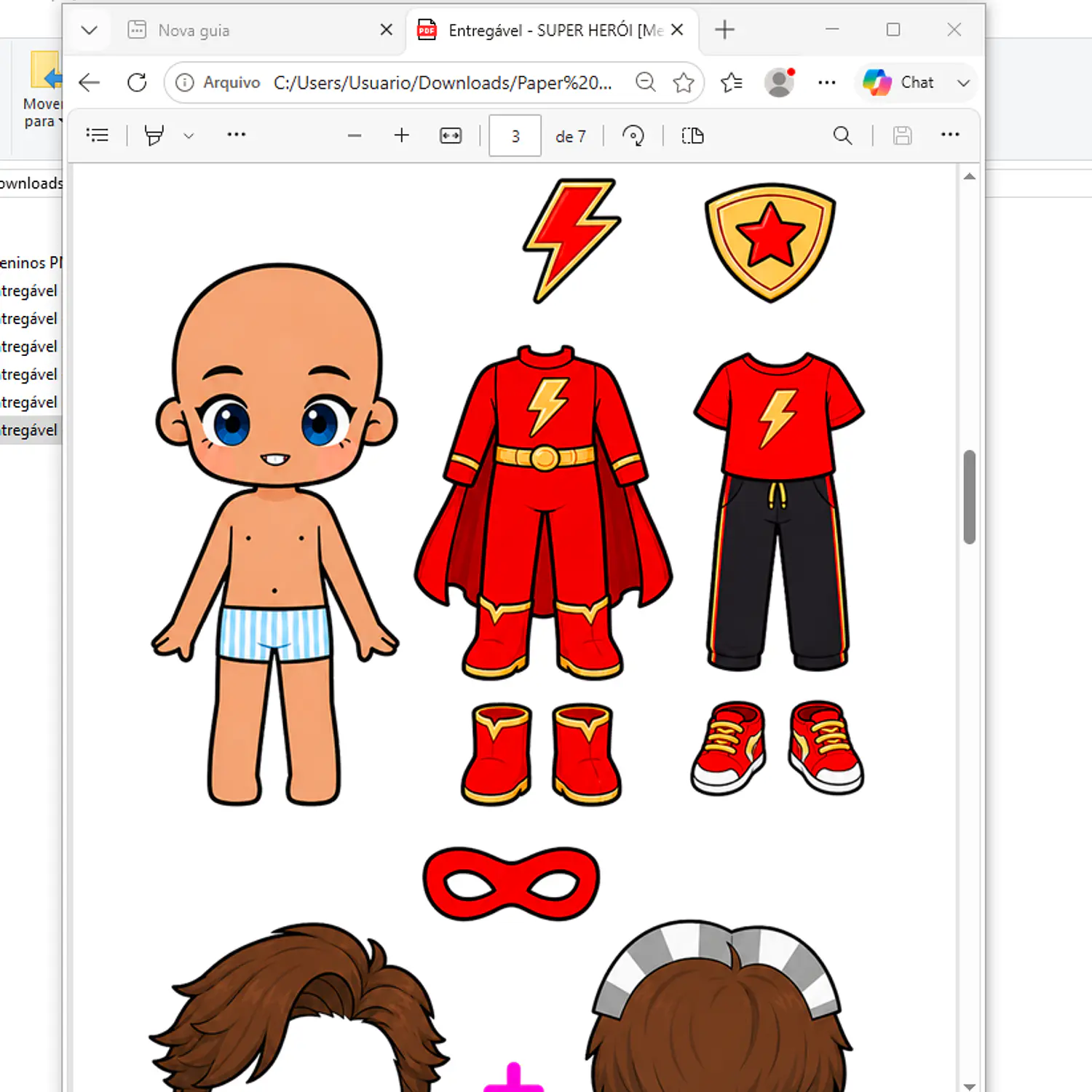Select the Entregável - SUPER HERÓI PDF tab
The height and width of the screenshot is (1092, 1092).
click(552, 30)
